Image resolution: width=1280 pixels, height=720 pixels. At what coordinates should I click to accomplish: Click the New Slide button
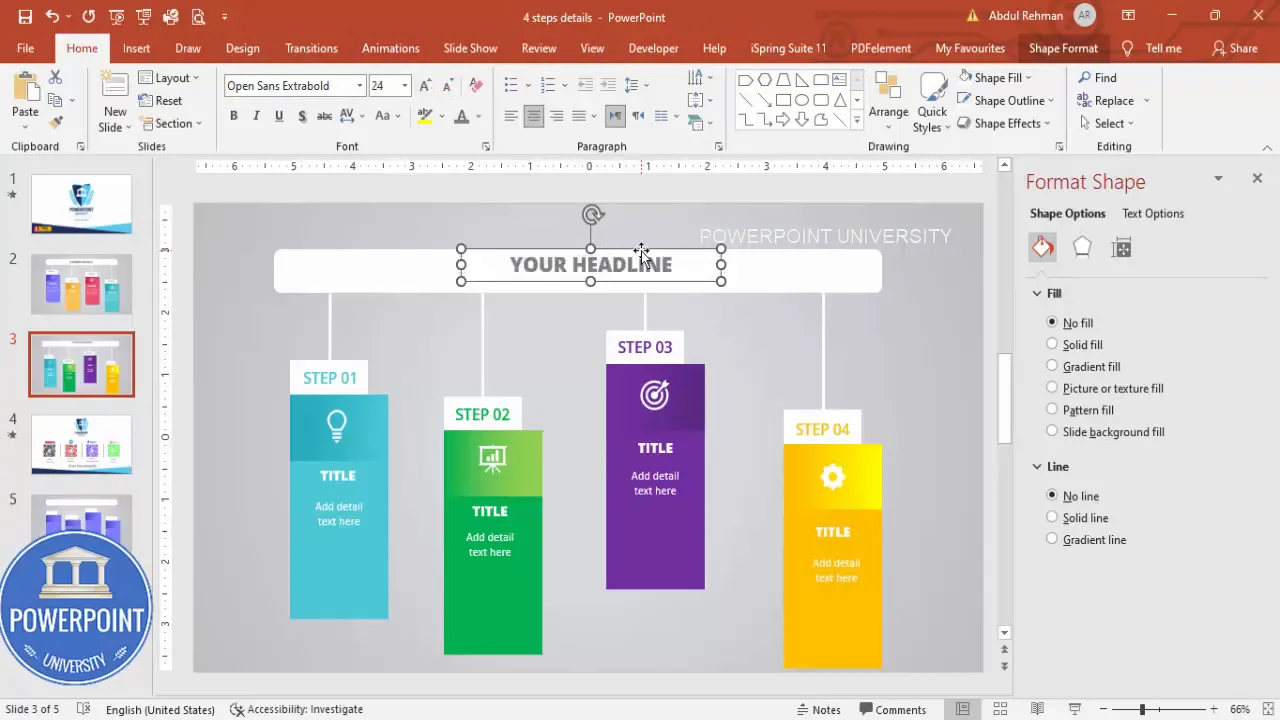(x=115, y=102)
